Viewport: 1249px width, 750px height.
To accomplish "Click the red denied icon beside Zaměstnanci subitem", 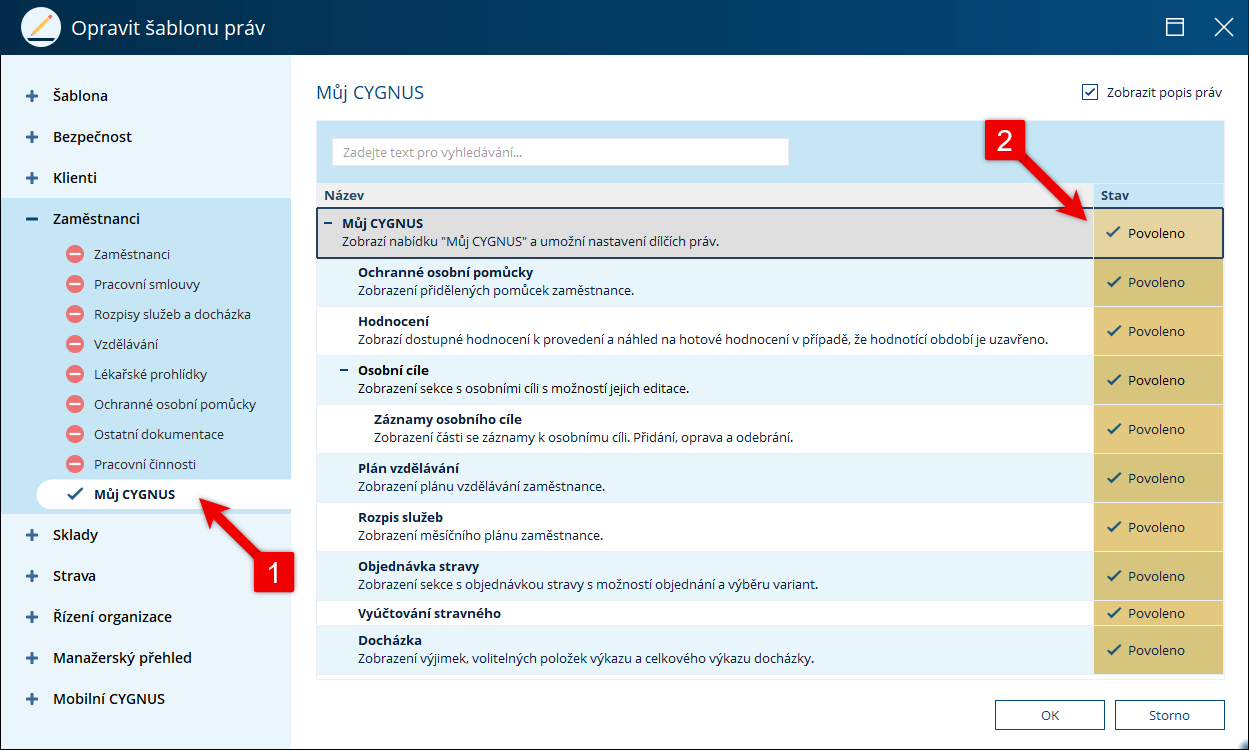I will point(75,255).
